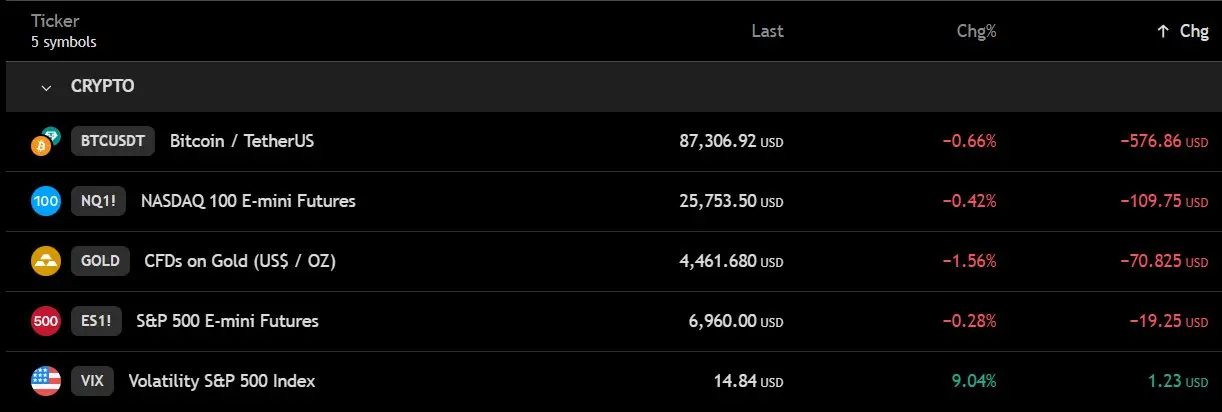
Task: Sort by the Chg% column header
Action: [976, 31]
